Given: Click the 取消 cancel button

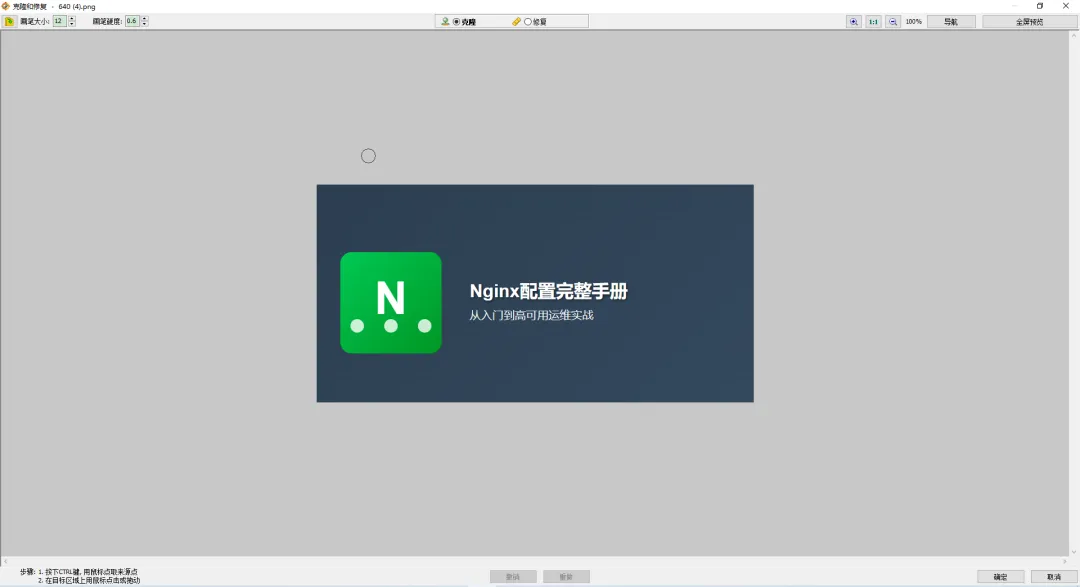Looking at the screenshot, I should [1054, 577].
